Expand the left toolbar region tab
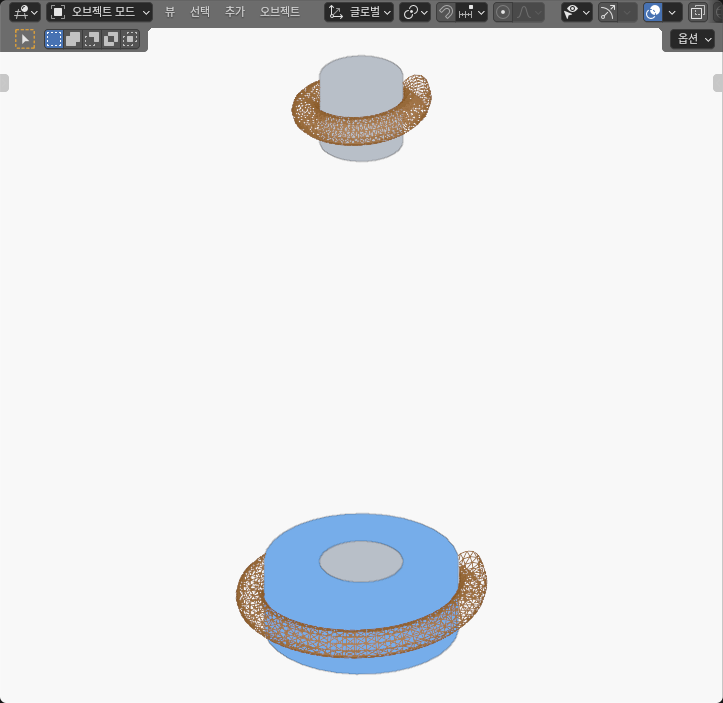Viewport: 723px width, 703px height. (4, 83)
